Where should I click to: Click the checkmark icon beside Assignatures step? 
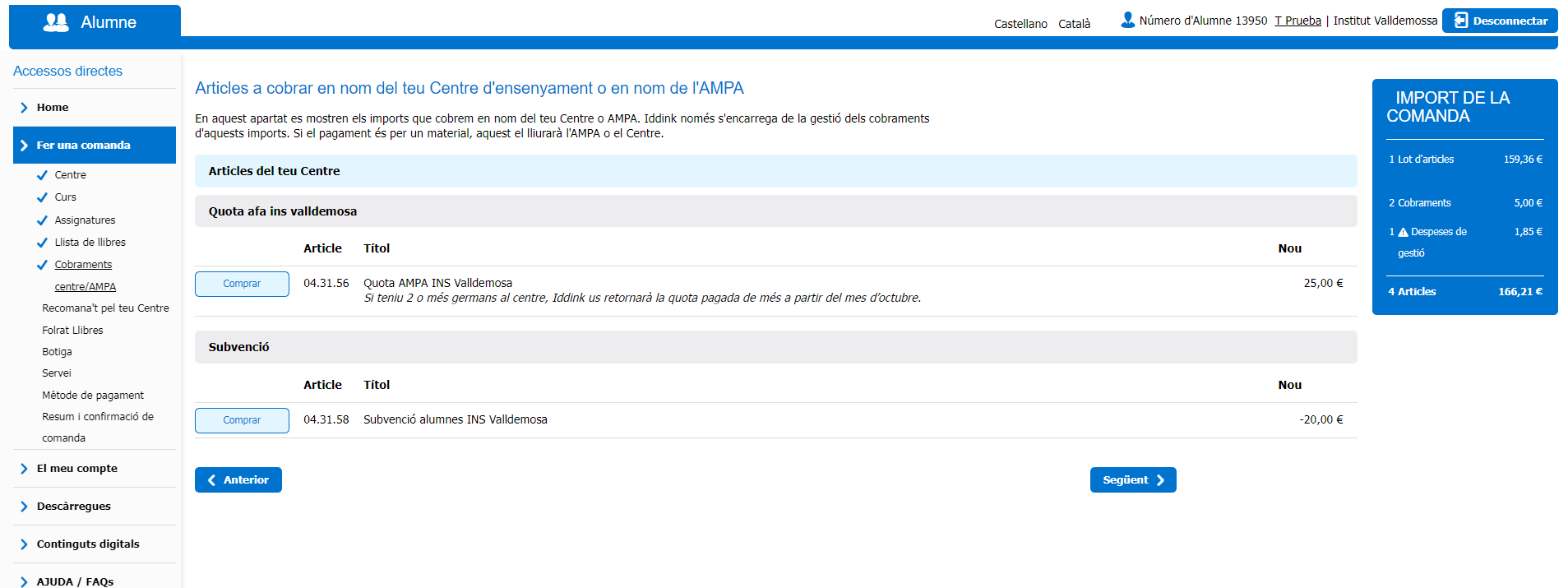pyautogui.click(x=42, y=220)
